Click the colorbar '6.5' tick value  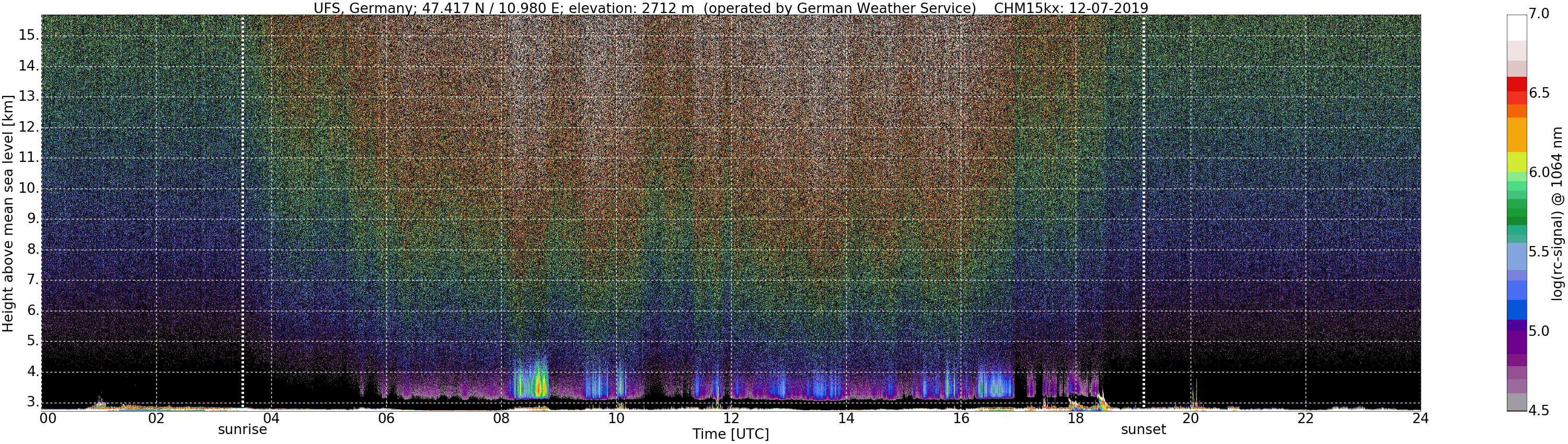click(1539, 93)
